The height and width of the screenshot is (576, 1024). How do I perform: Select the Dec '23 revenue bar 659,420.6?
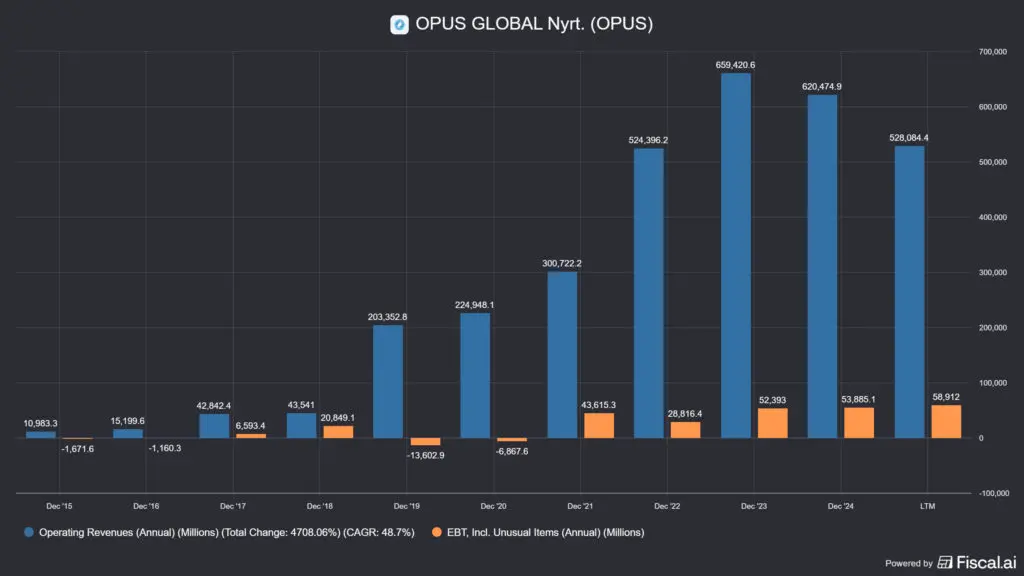[x=735, y=255]
